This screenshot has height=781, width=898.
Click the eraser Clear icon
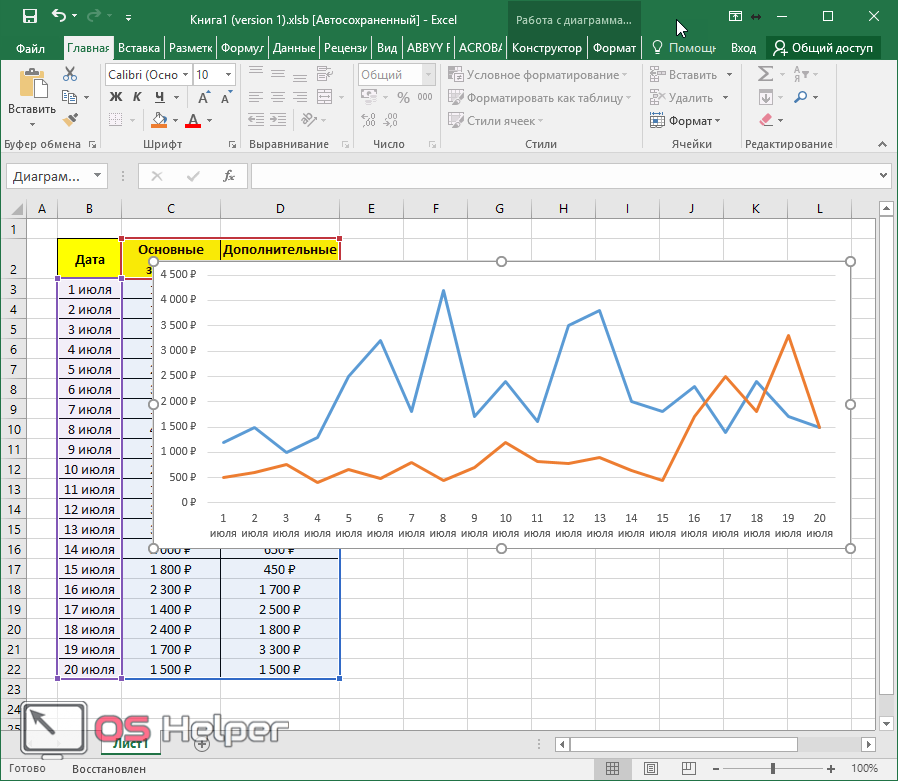pos(766,120)
